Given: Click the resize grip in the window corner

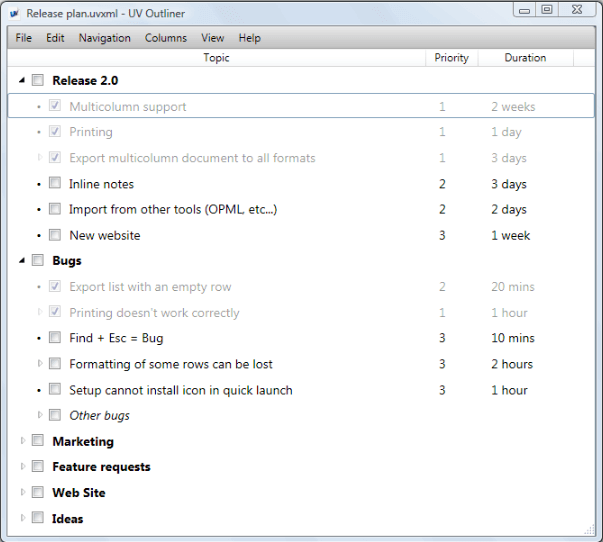Looking at the screenshot, I should click(x=589, y=529).
